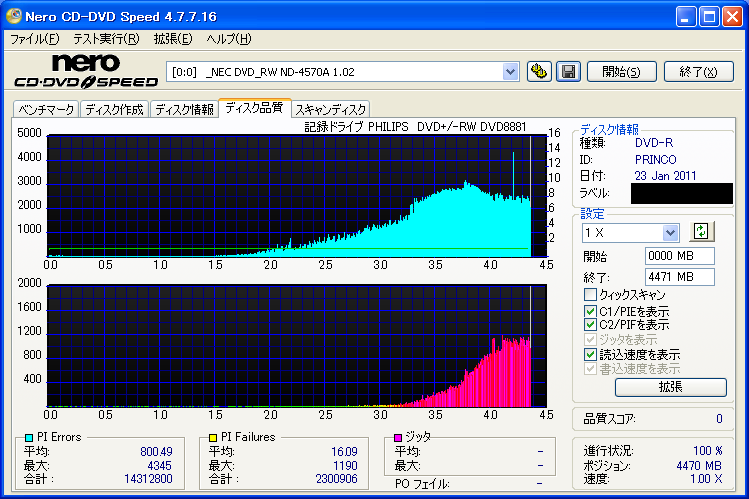This screenshot has height=499, width=749.
Task: Click the PI Errors max value 4345
Action: (x=160, y=465)
